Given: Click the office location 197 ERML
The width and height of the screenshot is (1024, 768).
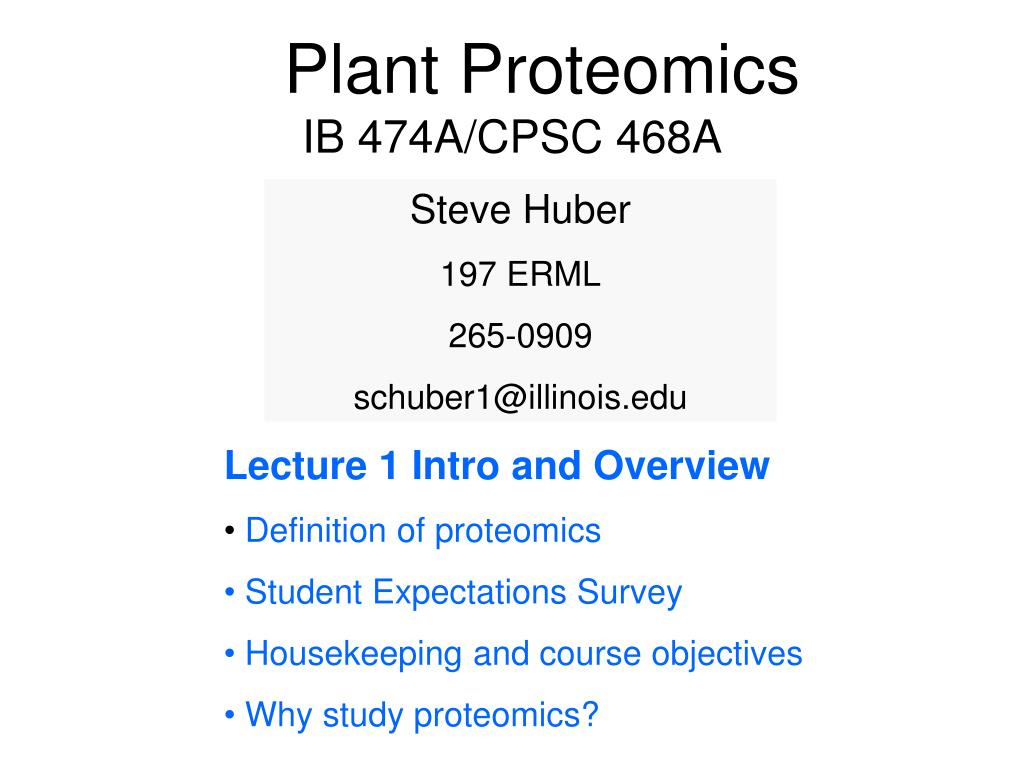Looking at the screenshot, I should coord(520,274).
